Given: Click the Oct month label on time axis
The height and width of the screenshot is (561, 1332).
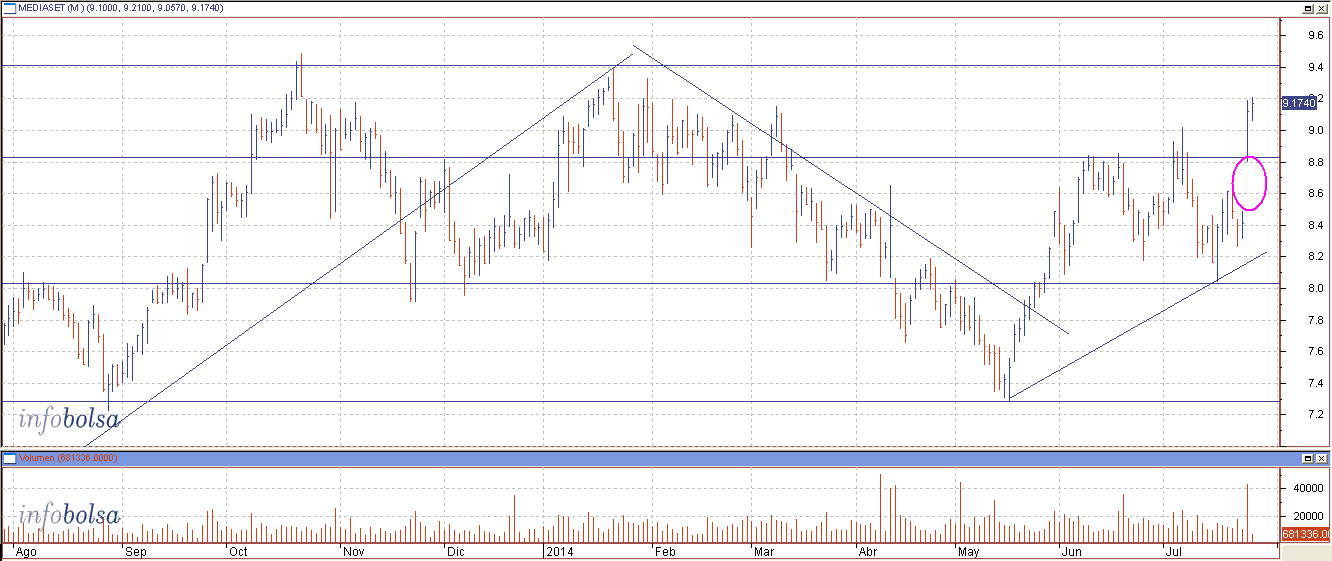Looking at the screenshot, I should (238, 551).
